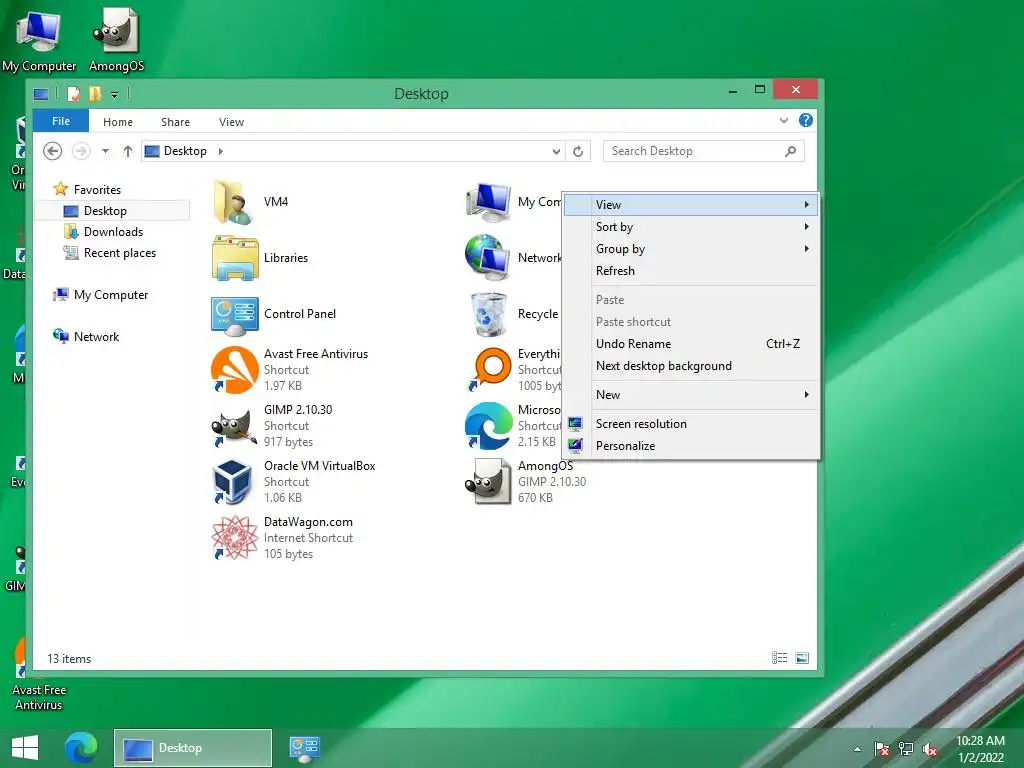Expand the Sort by submenu
Viewport: 1024px width, 768px height.
tap(691, 227)
